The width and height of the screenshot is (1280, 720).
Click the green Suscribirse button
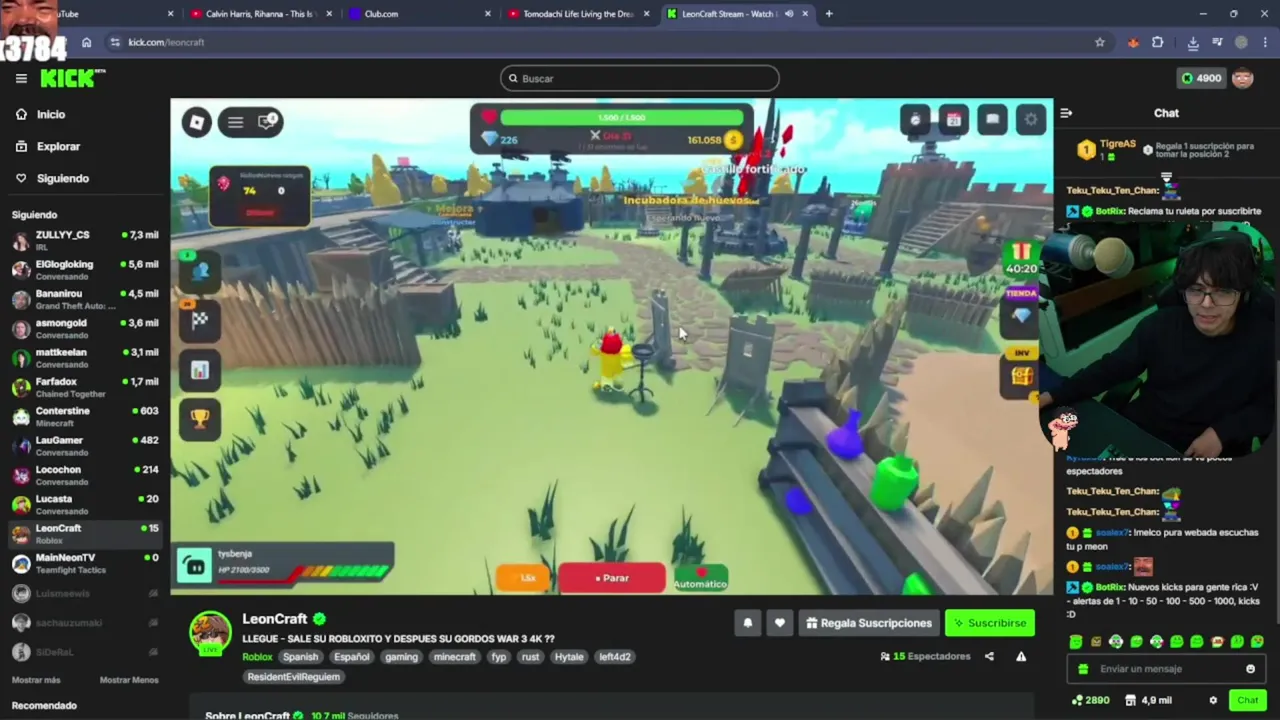coord(990,623)
